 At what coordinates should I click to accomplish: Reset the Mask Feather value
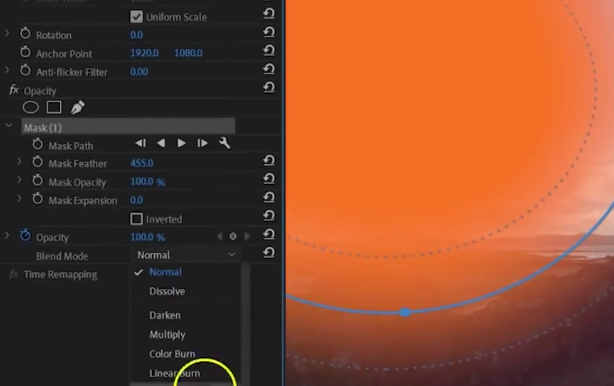tap(269, 161)
